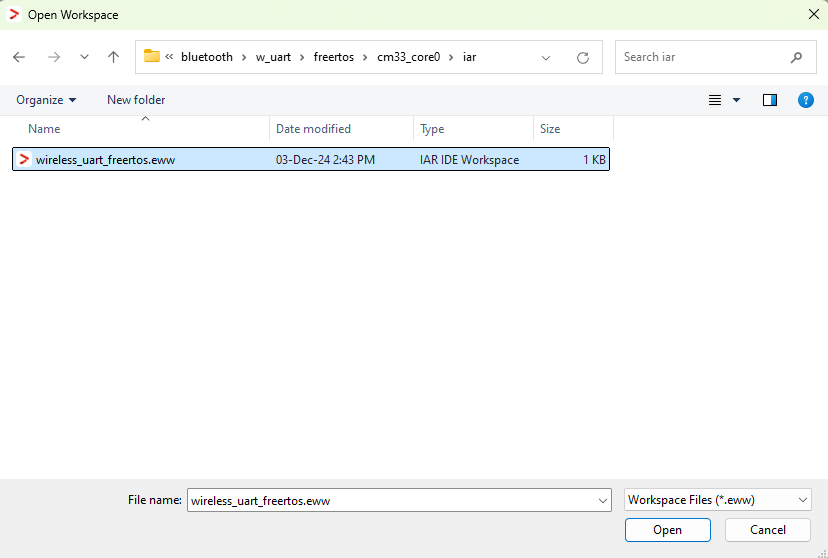Select the wireless_uart_freertos.eww file
Image resolution: width=828 pixels, height=558 pixels.
click(105, 160)
